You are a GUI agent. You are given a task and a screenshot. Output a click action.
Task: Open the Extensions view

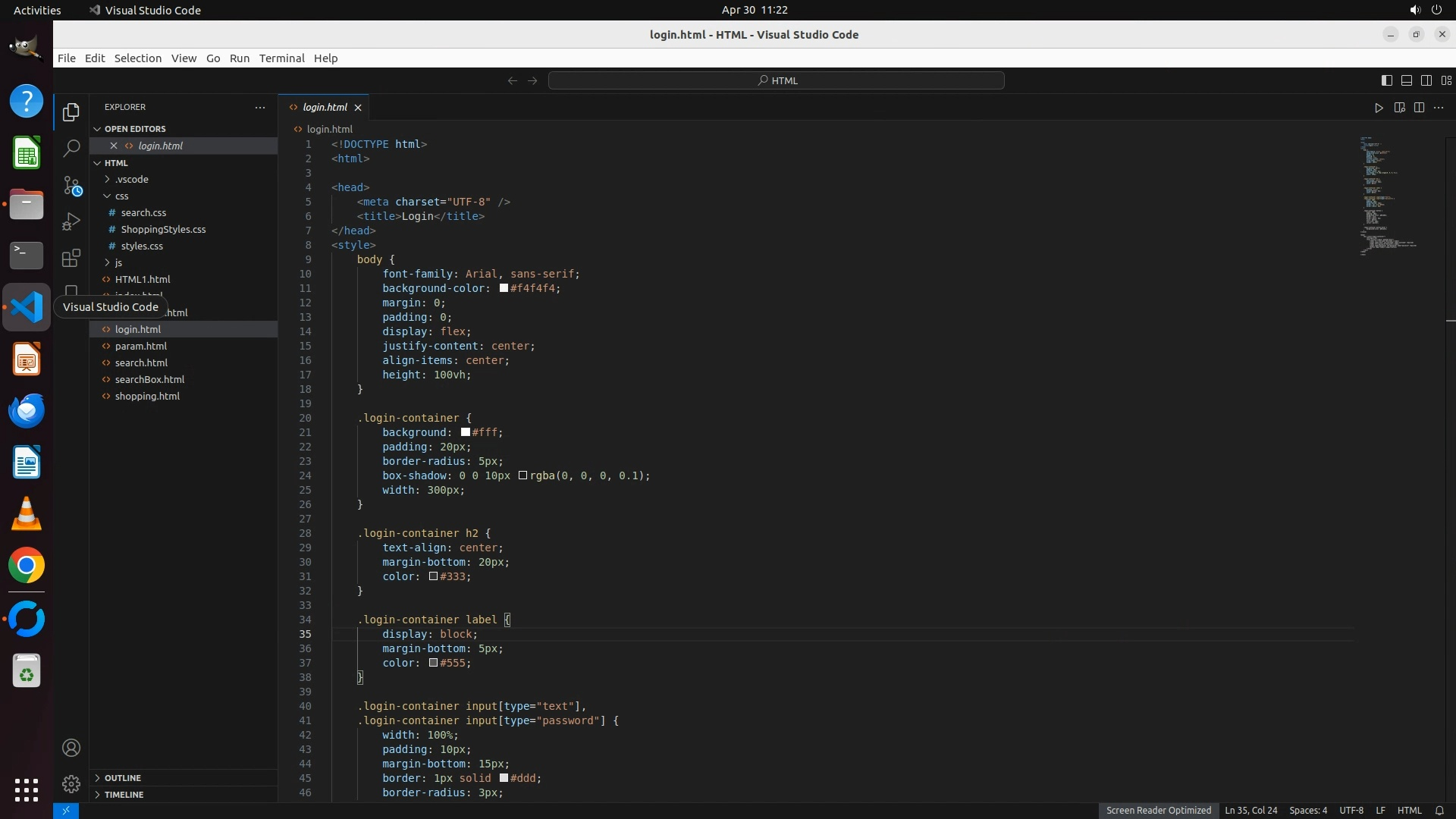(71, 258)
